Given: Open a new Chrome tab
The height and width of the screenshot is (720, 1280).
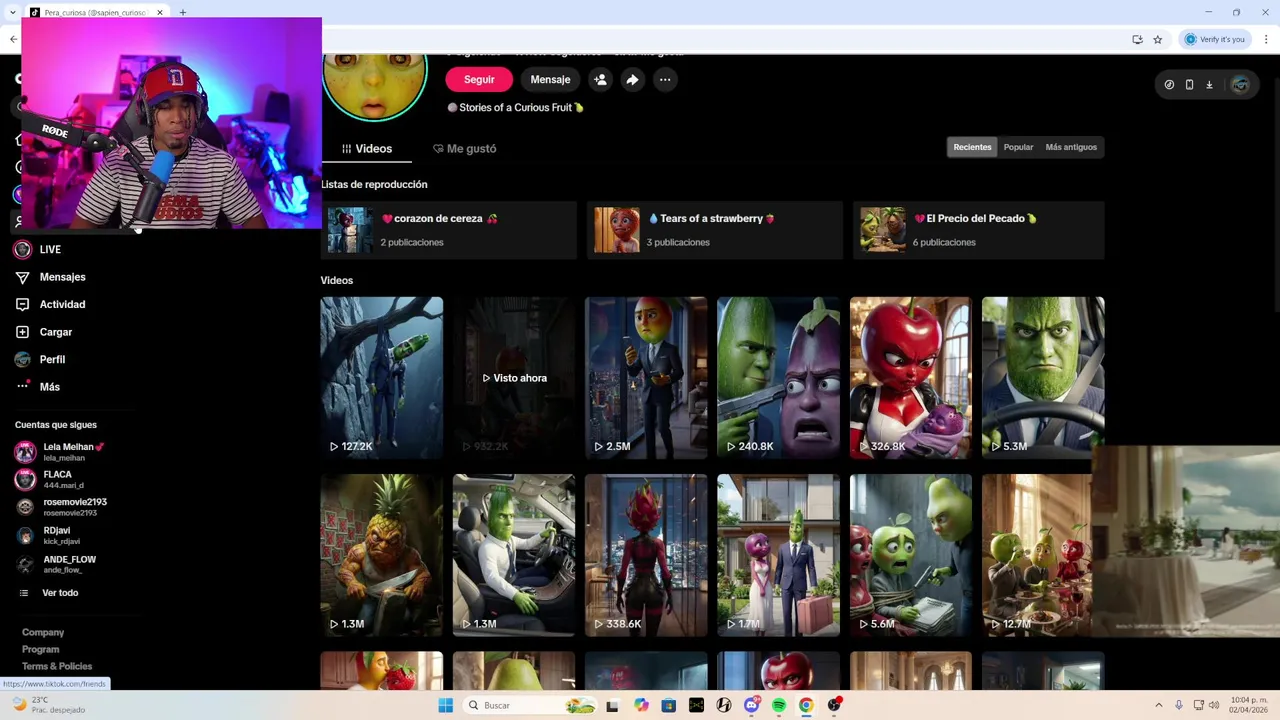Looking at the screenshot, I should pos(183,12).
